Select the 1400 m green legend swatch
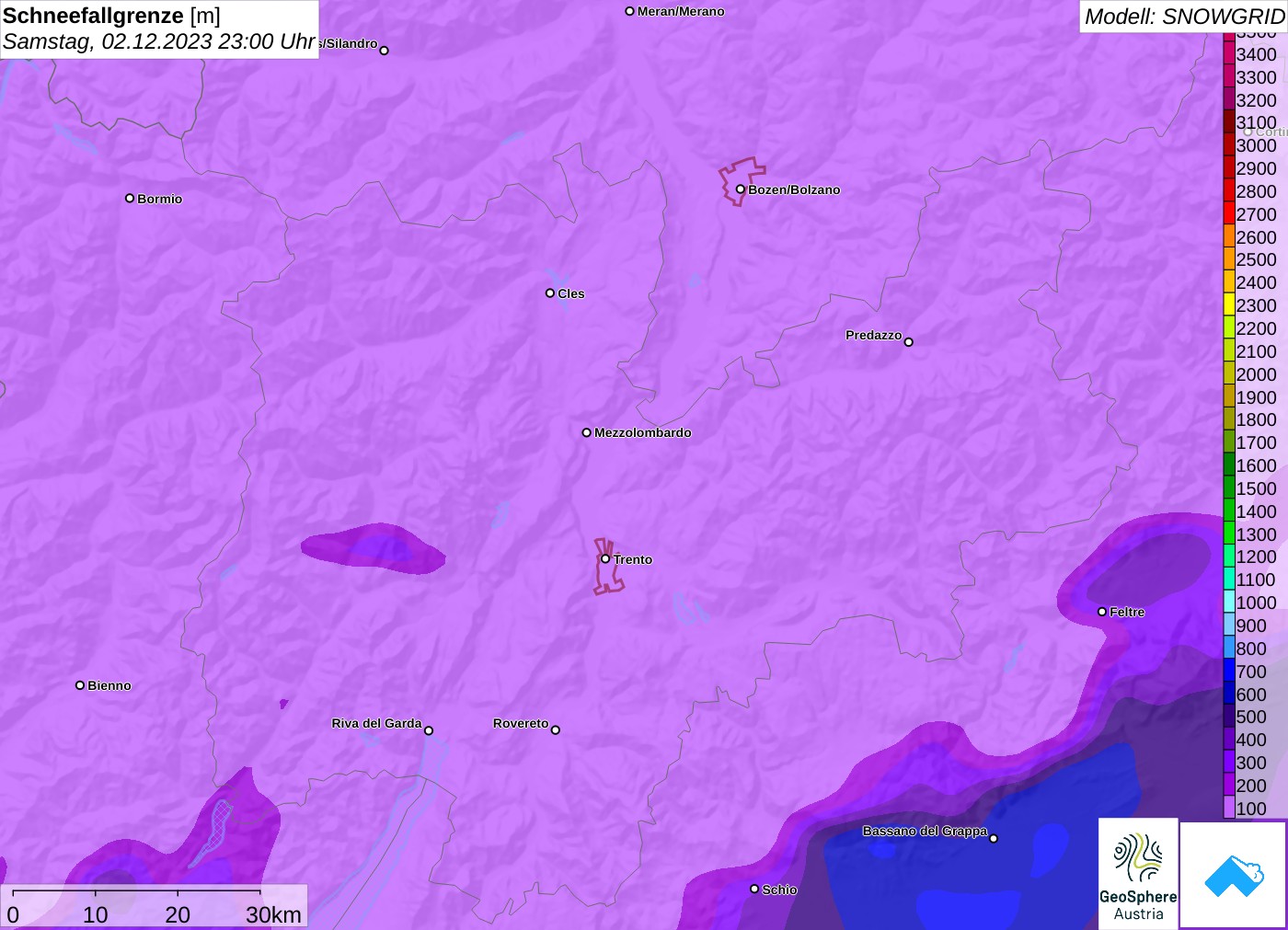 click(1229, 511)
